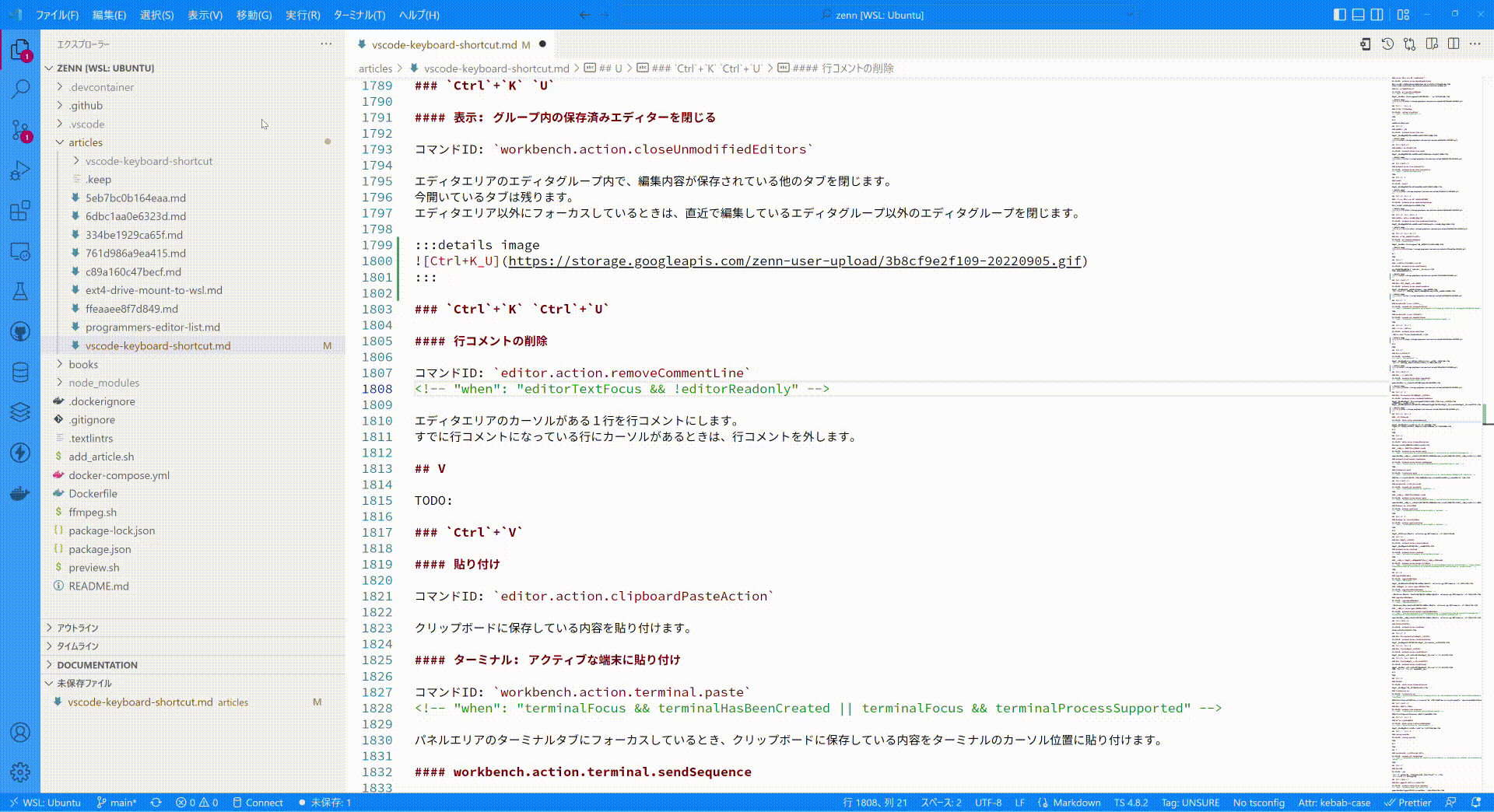Image resolution: width=1494 pixels, height=812 pixels.
Task: Expand the DOCUMENTATION section
Action: point(193,665)
